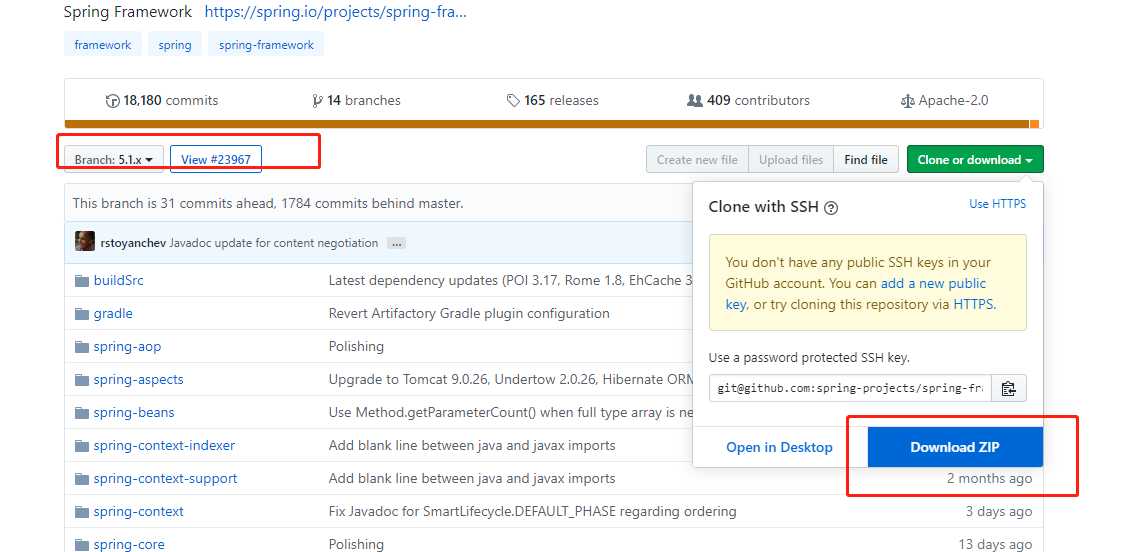Click the HTTPS link in yellow notice
Image resolution: width=1123 pixels, height=552 pixels.
tap(973, 304)
